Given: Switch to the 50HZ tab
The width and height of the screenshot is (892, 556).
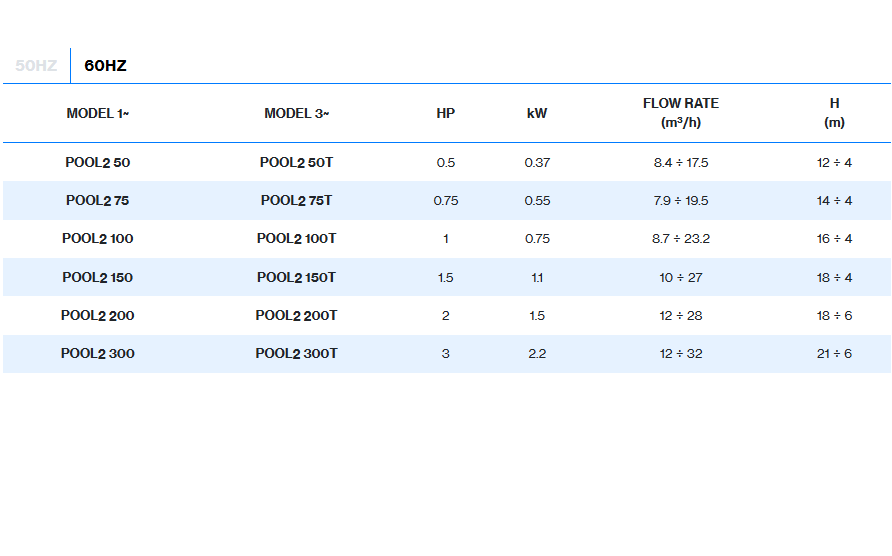Looking at the screenshot, I should click(36, 66).
